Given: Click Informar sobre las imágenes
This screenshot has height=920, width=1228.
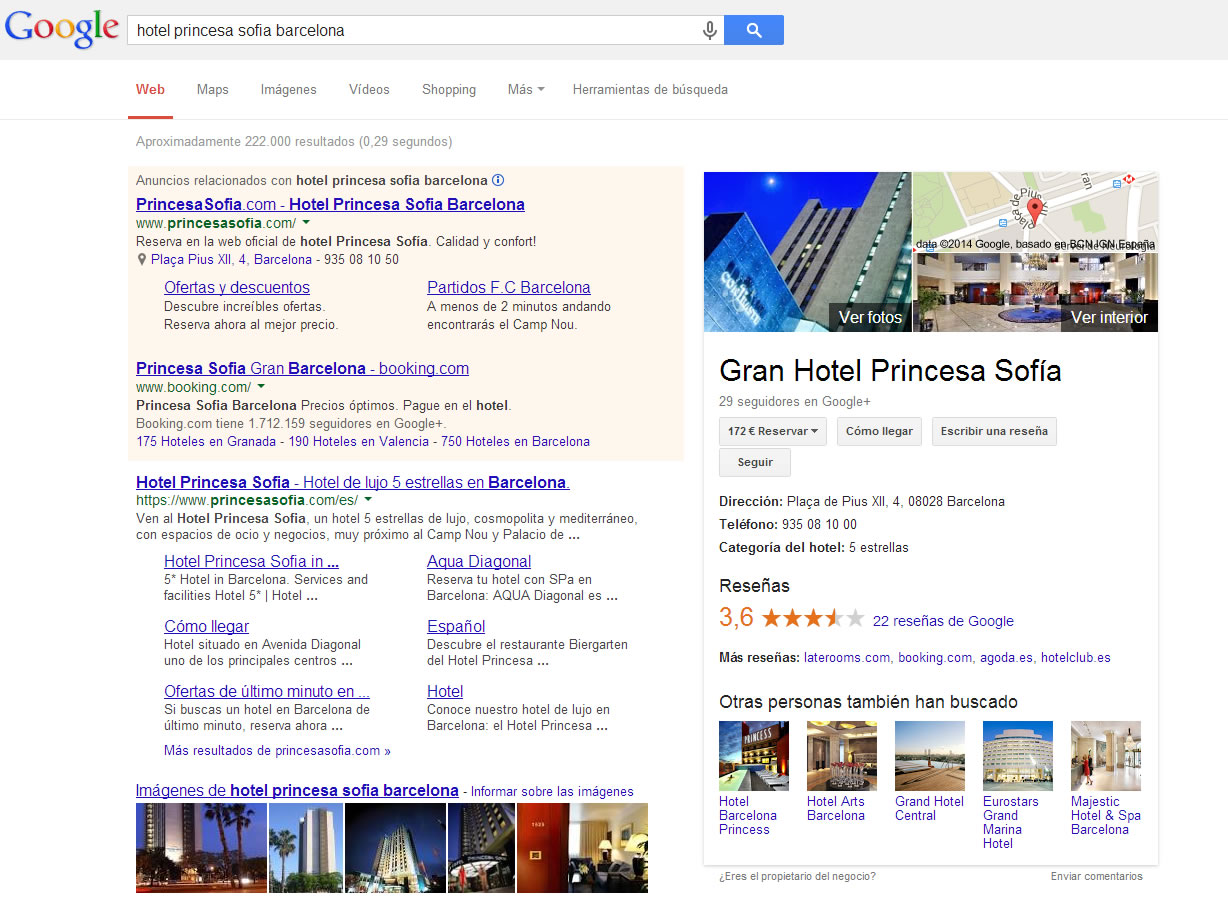Looking at the screenshot, I should coord(552,792).
